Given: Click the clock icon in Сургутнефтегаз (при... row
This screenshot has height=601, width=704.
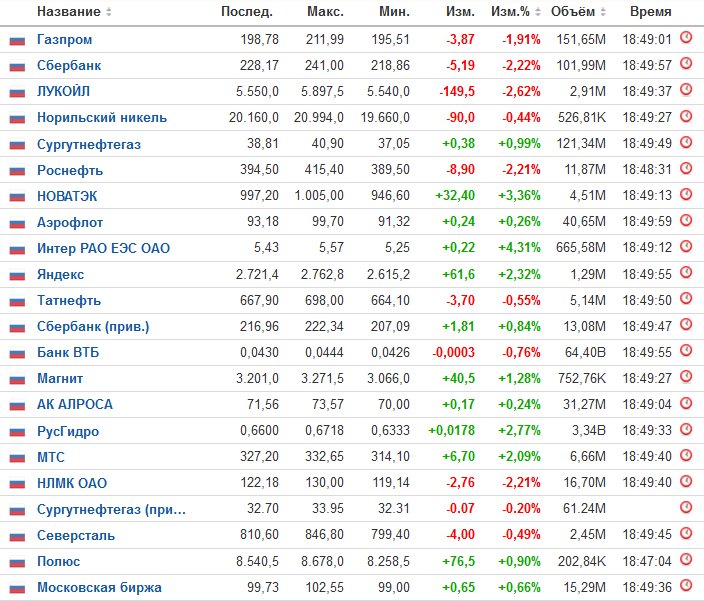Looking at the screenshot, I should 686,507.
